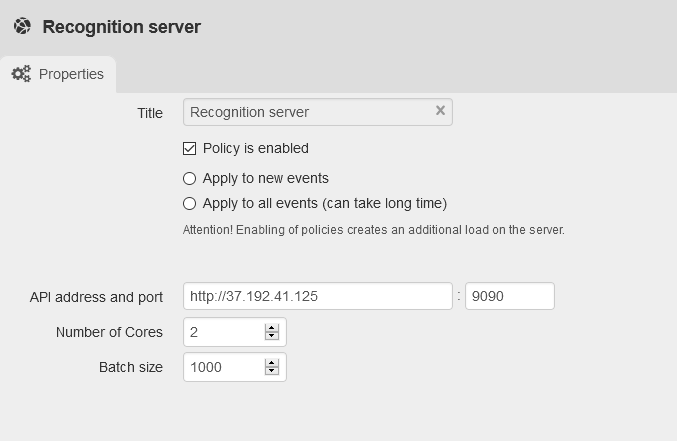Clear the Title field with the X icon
The width and height of the screenshot is (677, 441).
440,111
